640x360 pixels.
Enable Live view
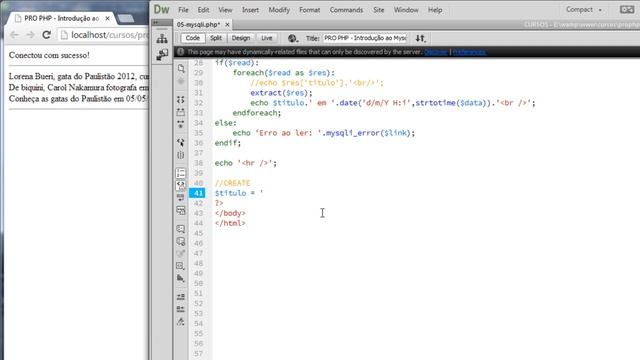tap(267, 38)
